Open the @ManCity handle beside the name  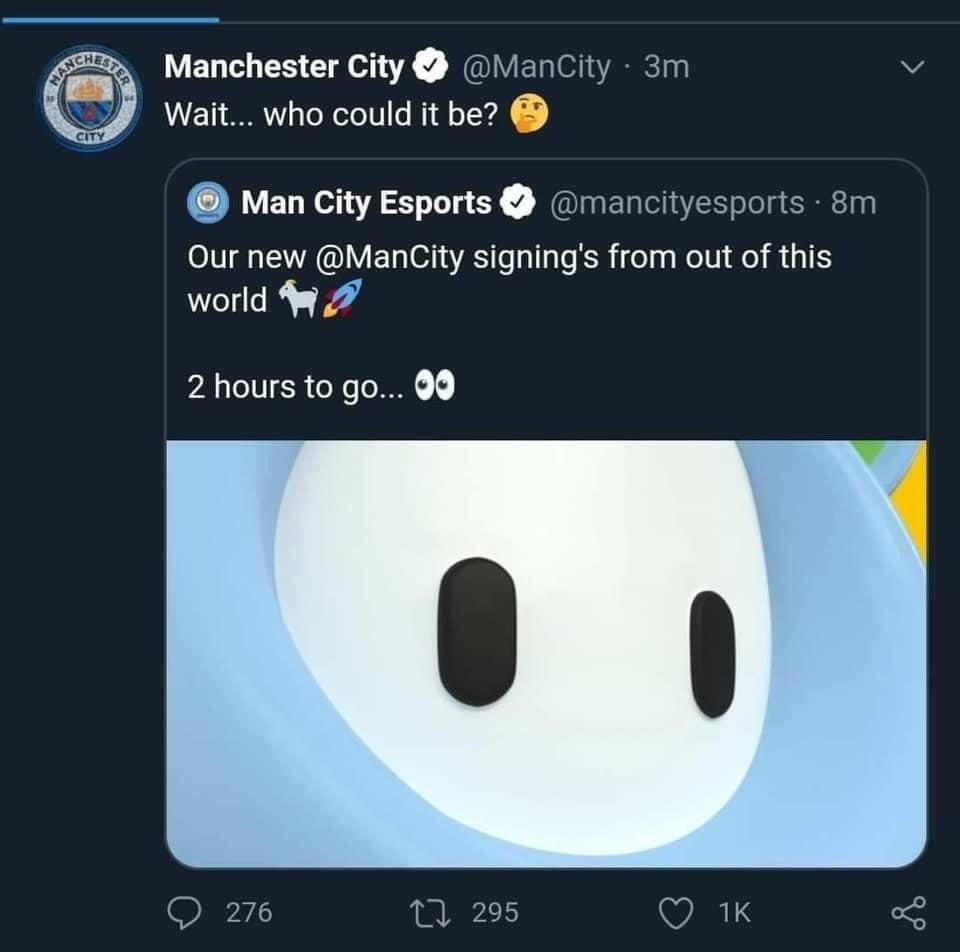(538, 68)
